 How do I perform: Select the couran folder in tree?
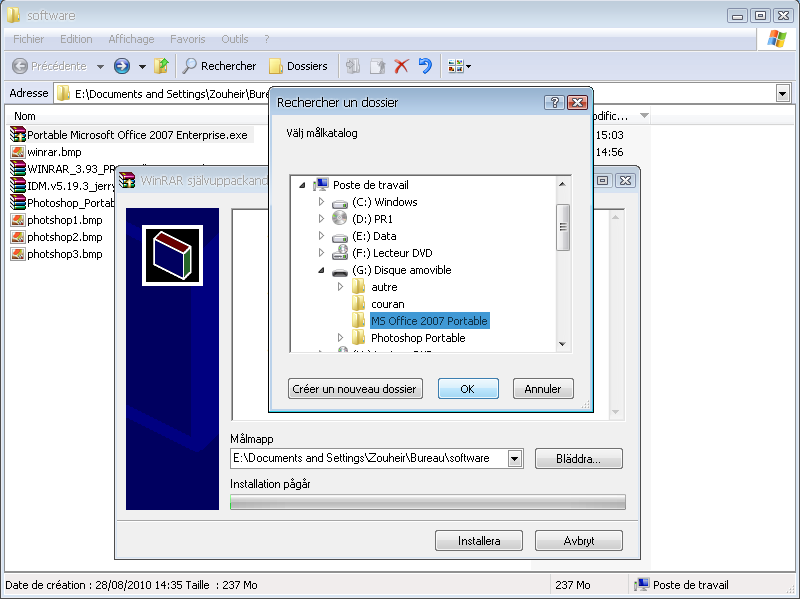[388, 304]
